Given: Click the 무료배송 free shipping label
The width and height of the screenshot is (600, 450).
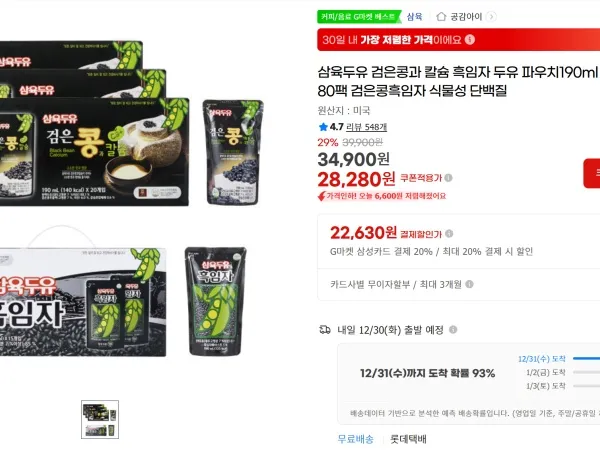Looking at the screenshot, I should coord(355,439).
